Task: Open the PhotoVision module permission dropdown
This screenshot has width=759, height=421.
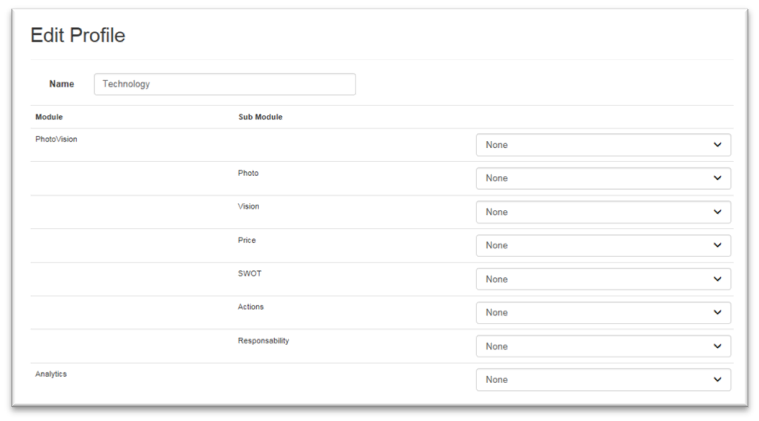Action: [x=603, y=145]
